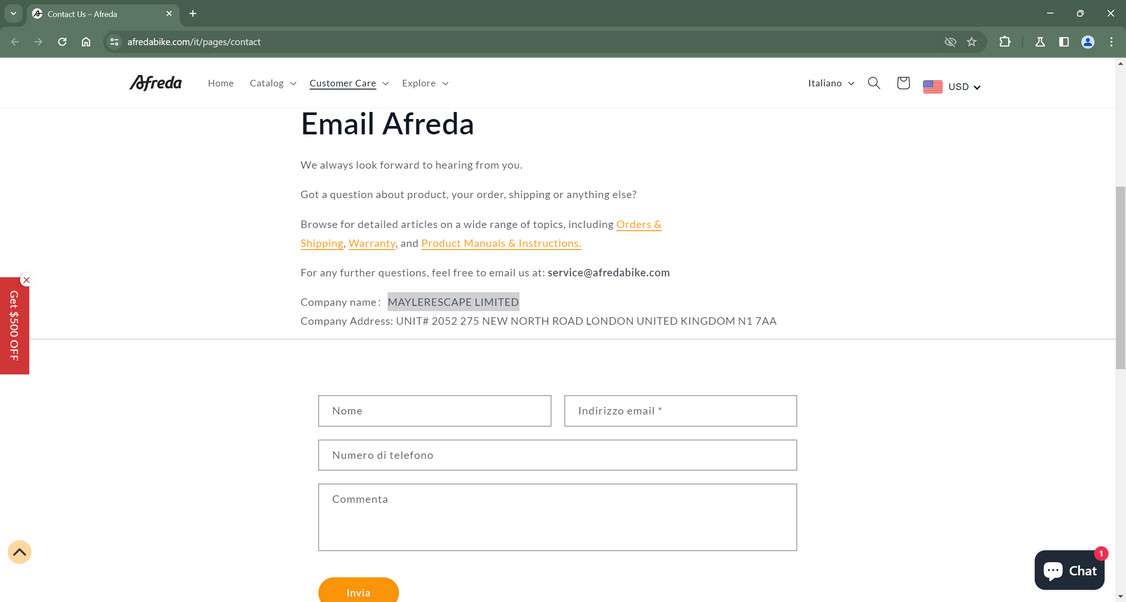Open the site search icon
The height and width of the screenshot is (602, 1126).
(873, 84)
